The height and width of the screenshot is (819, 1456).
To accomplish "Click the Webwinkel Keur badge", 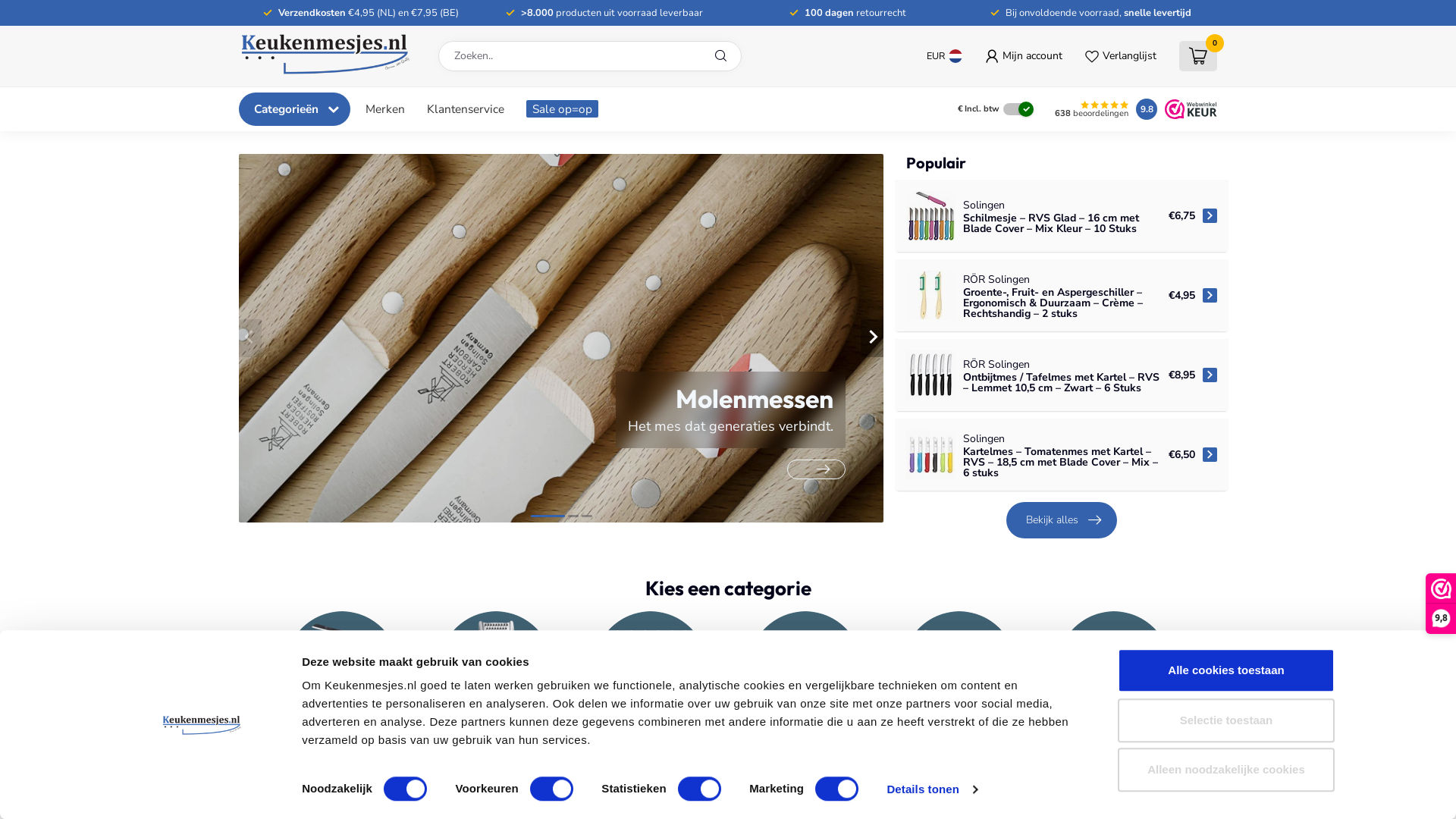I will [1191, 109].
